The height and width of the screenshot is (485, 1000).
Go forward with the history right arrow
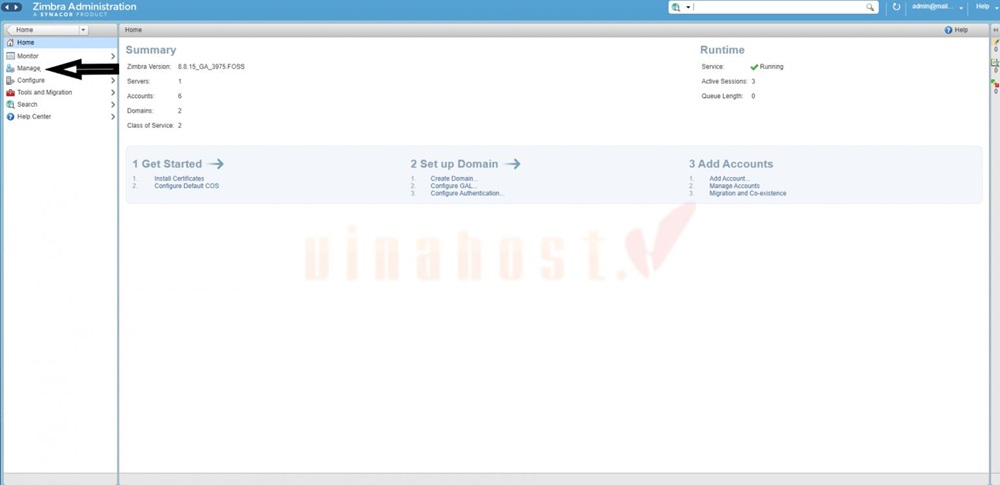click(17, 7)
